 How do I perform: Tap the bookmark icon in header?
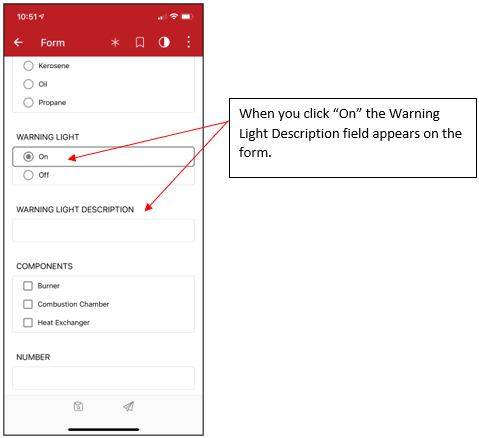click(140, 42)
